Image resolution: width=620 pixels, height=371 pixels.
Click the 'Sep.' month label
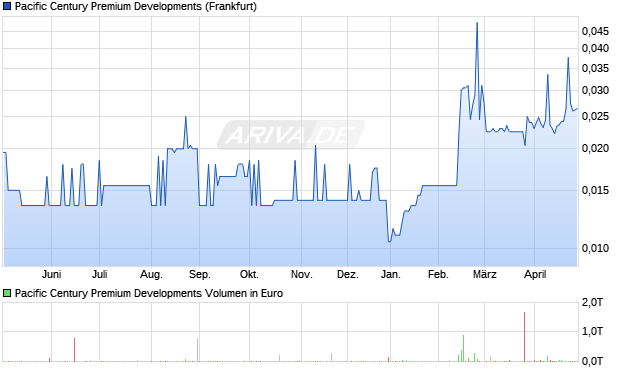[200, 274]
